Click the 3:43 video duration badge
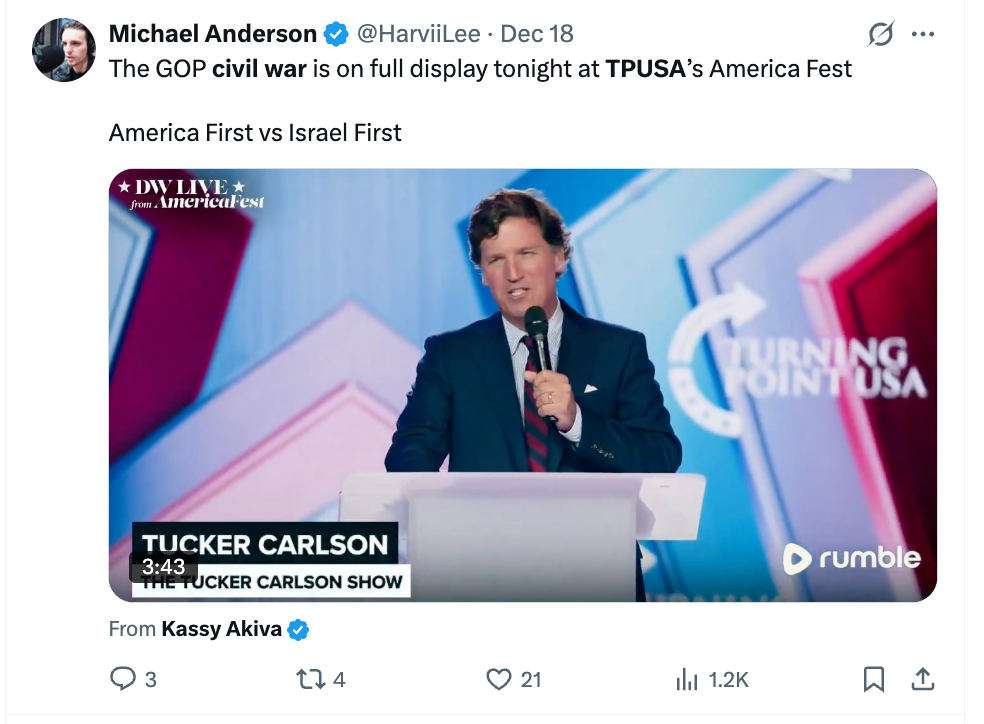This screenshot has height=724, width=984. 162,566
